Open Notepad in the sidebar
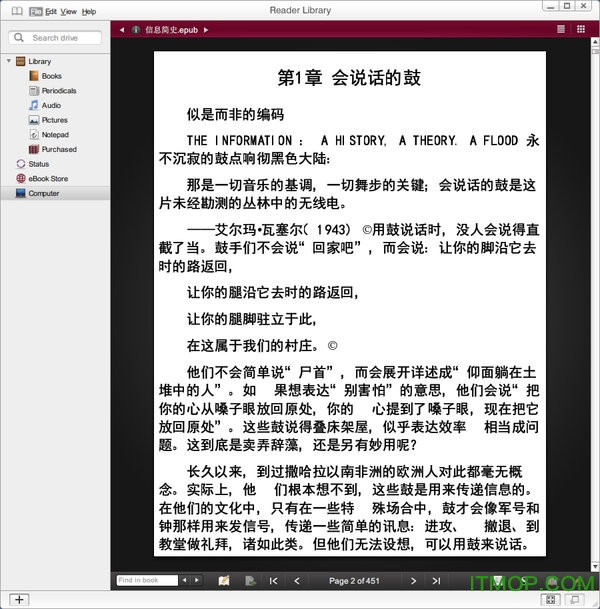Screen dimensions: 600x609 (55, 135)
